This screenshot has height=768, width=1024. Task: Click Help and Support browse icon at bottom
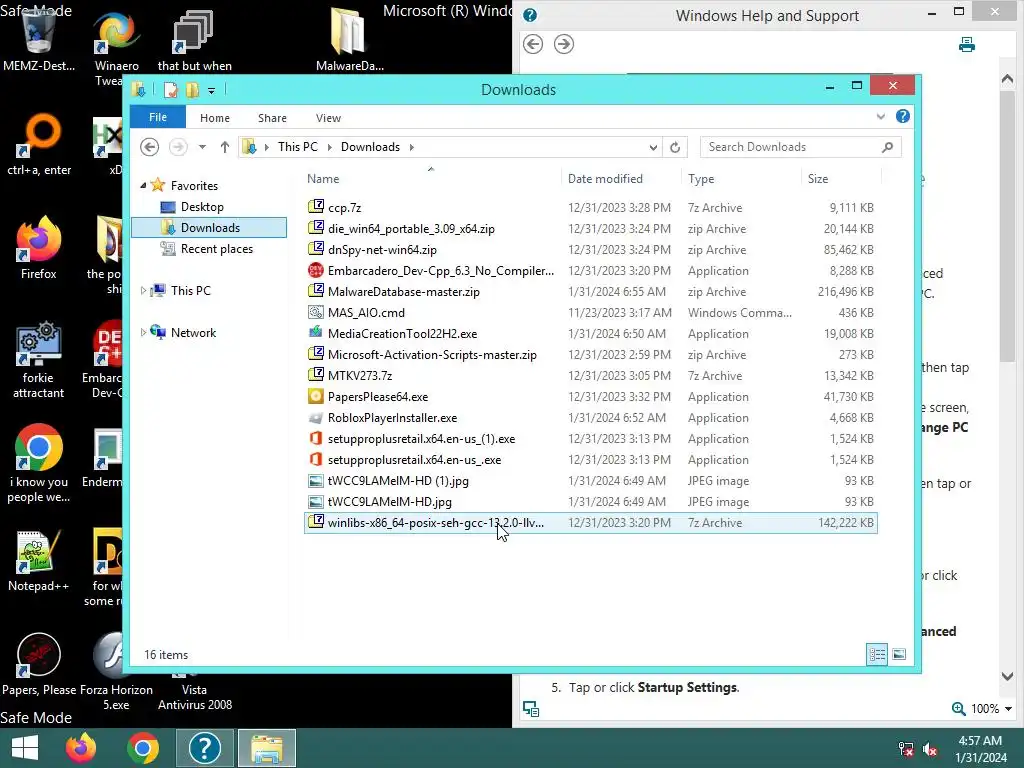[531, 709]
